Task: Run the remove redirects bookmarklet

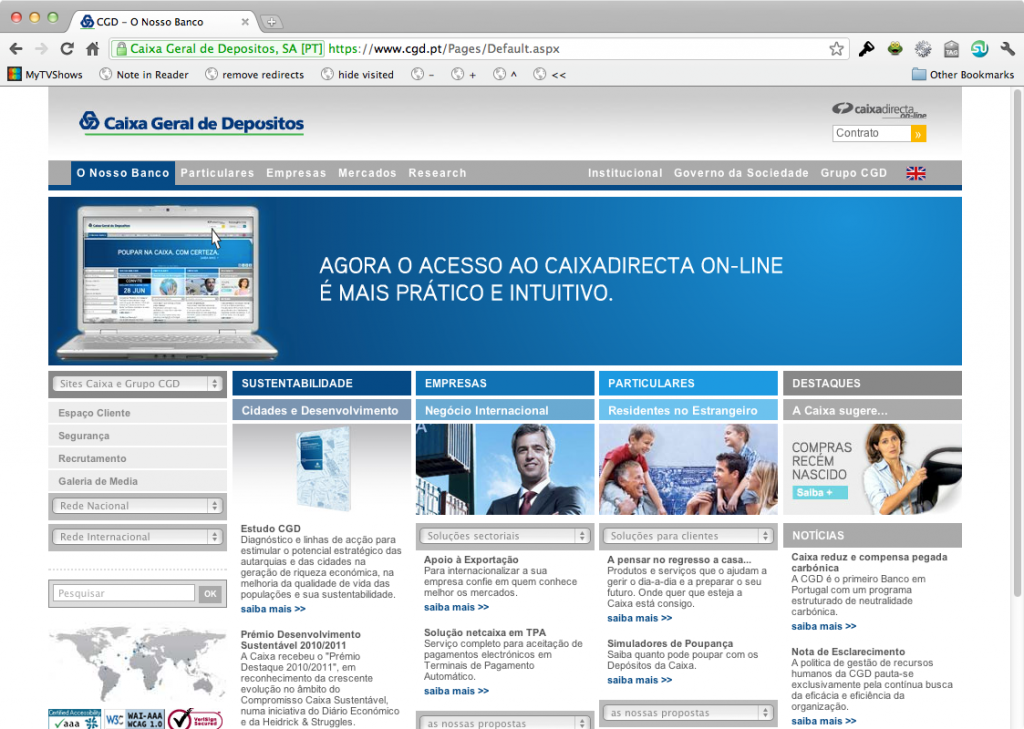Action: pyautogui.click(x=255, y=74)
